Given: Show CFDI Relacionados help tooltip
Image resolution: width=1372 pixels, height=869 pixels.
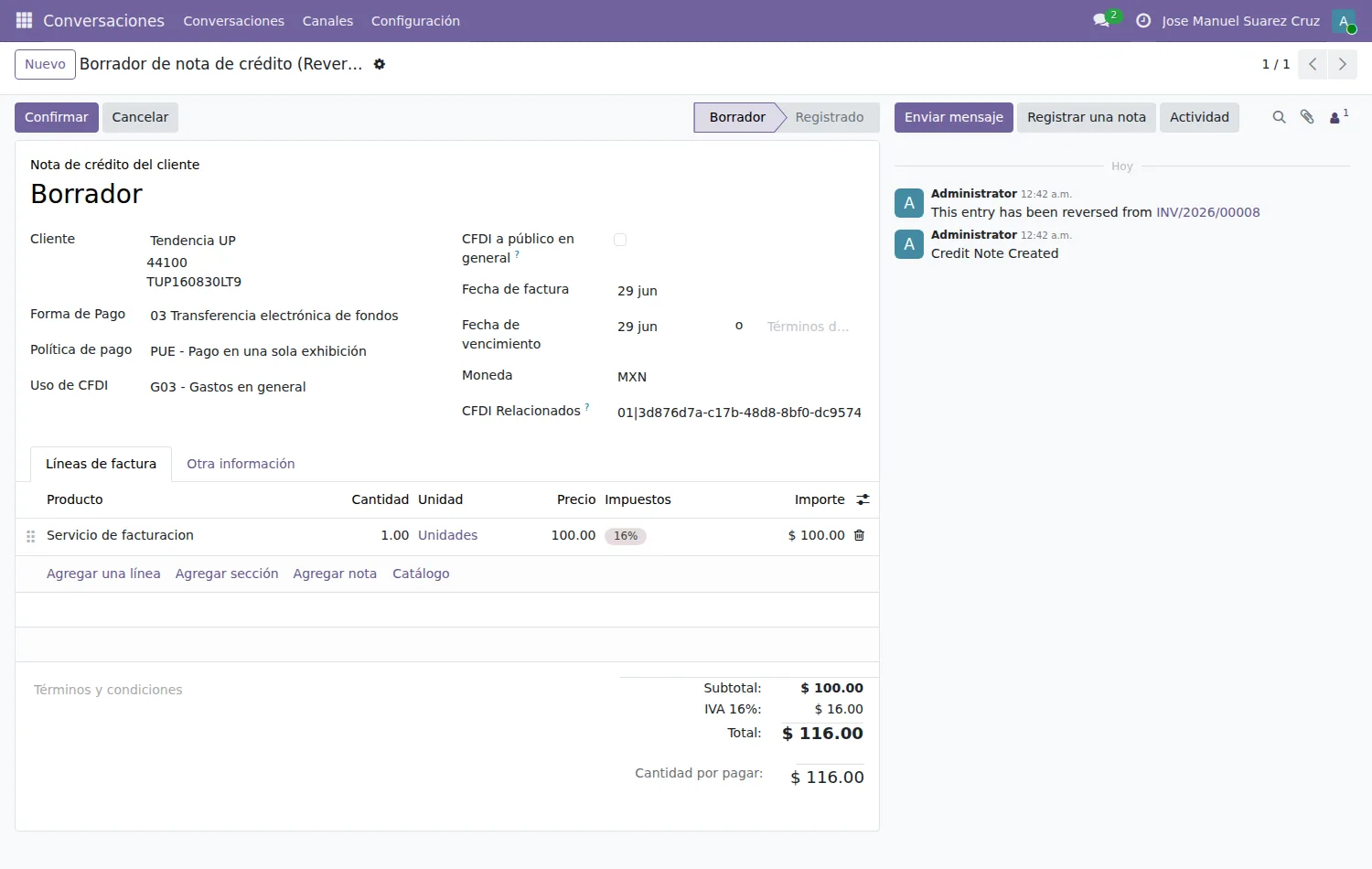Looking at the screenshot, I should pos(587,406).
